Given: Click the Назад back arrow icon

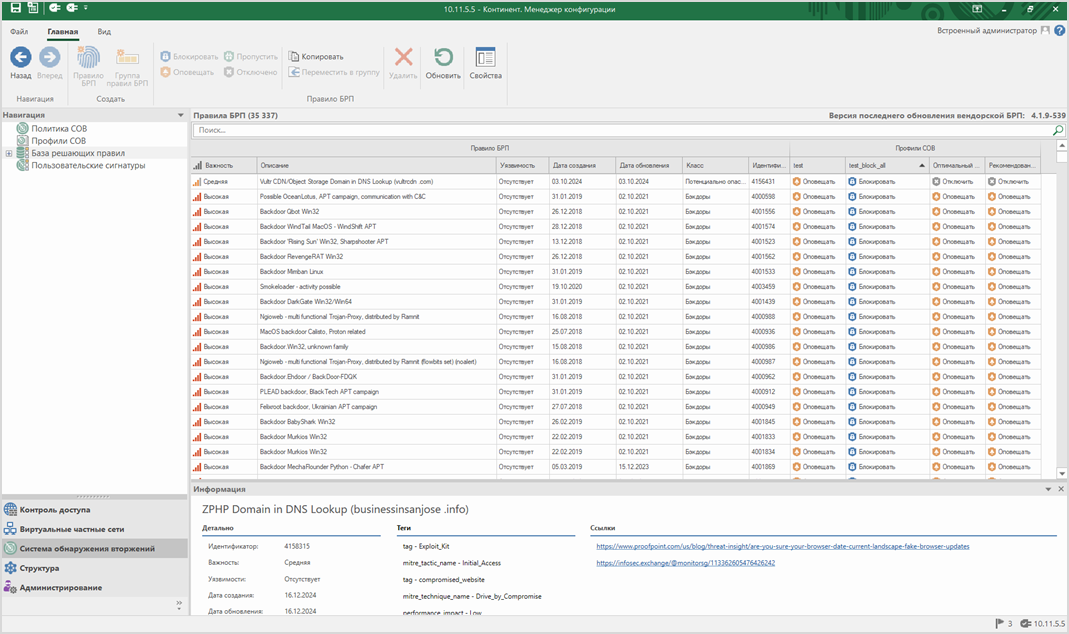Looking at the screenshot, I should click(x=20, y=58).
